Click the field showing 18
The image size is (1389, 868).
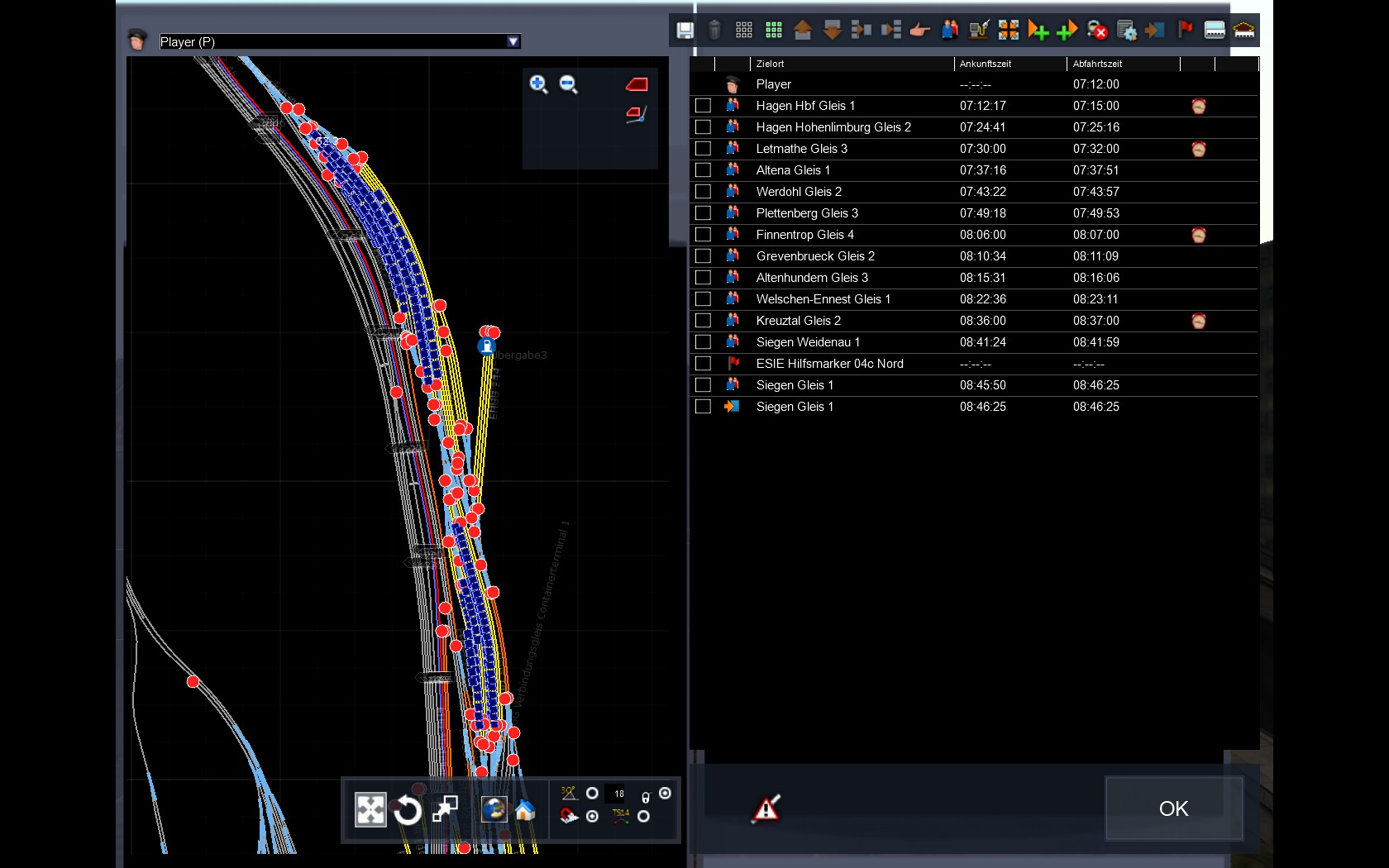click(618, 794)
